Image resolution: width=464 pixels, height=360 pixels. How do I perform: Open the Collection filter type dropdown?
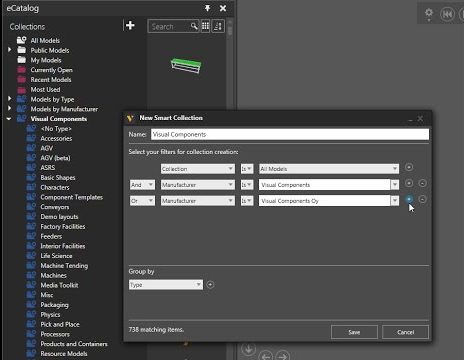click(198, 169)
